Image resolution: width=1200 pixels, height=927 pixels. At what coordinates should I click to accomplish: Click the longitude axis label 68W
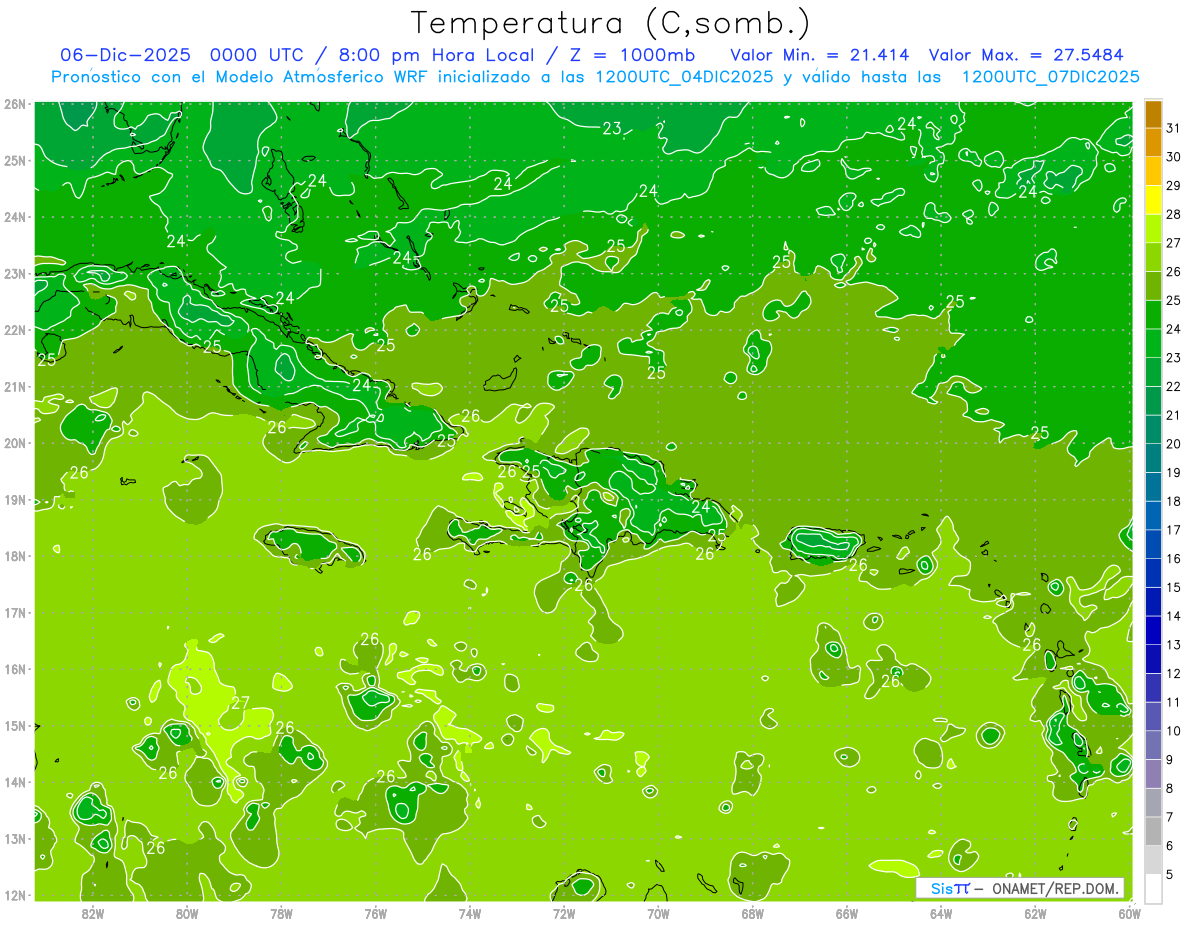click(753, 912)
